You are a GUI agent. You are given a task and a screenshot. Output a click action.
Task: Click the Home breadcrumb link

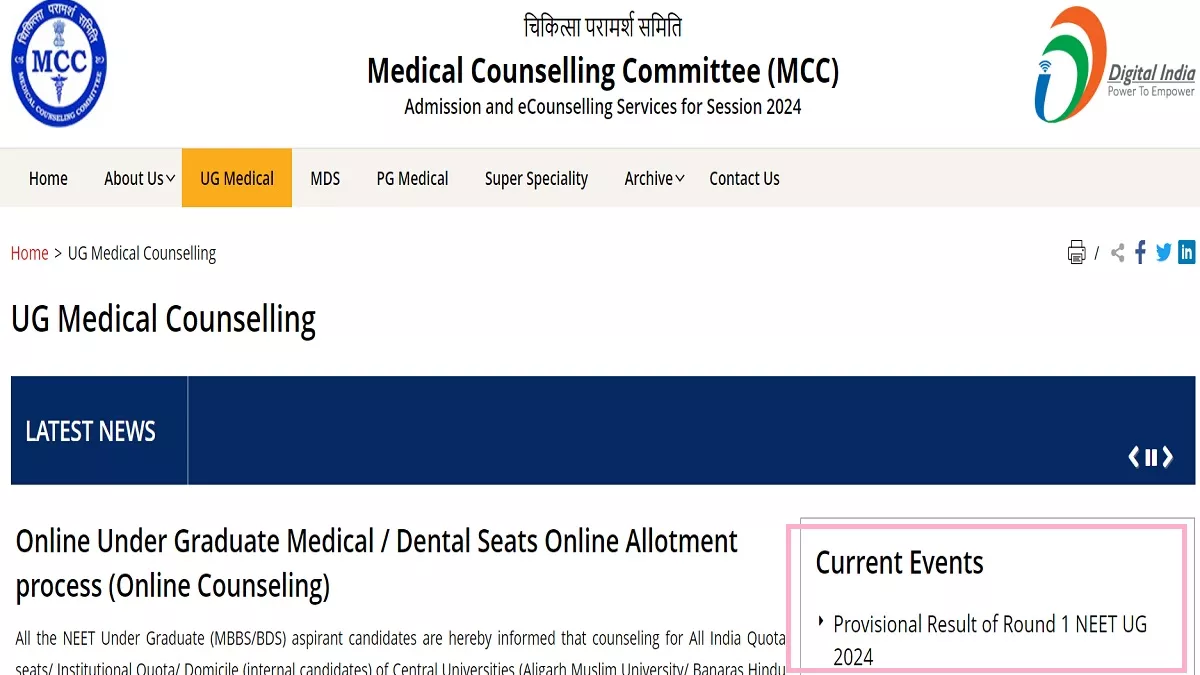pos(29,253)
